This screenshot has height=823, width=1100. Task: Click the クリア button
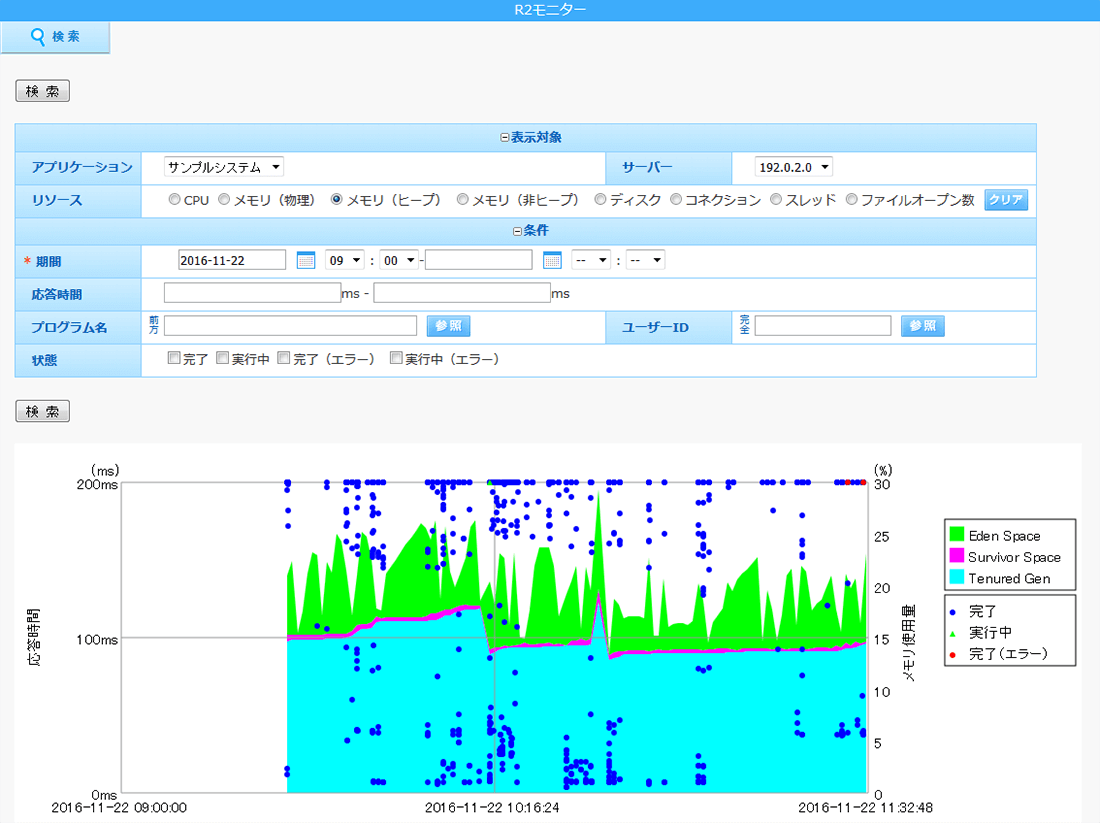pyautogui.click(x=1006, y=200)
